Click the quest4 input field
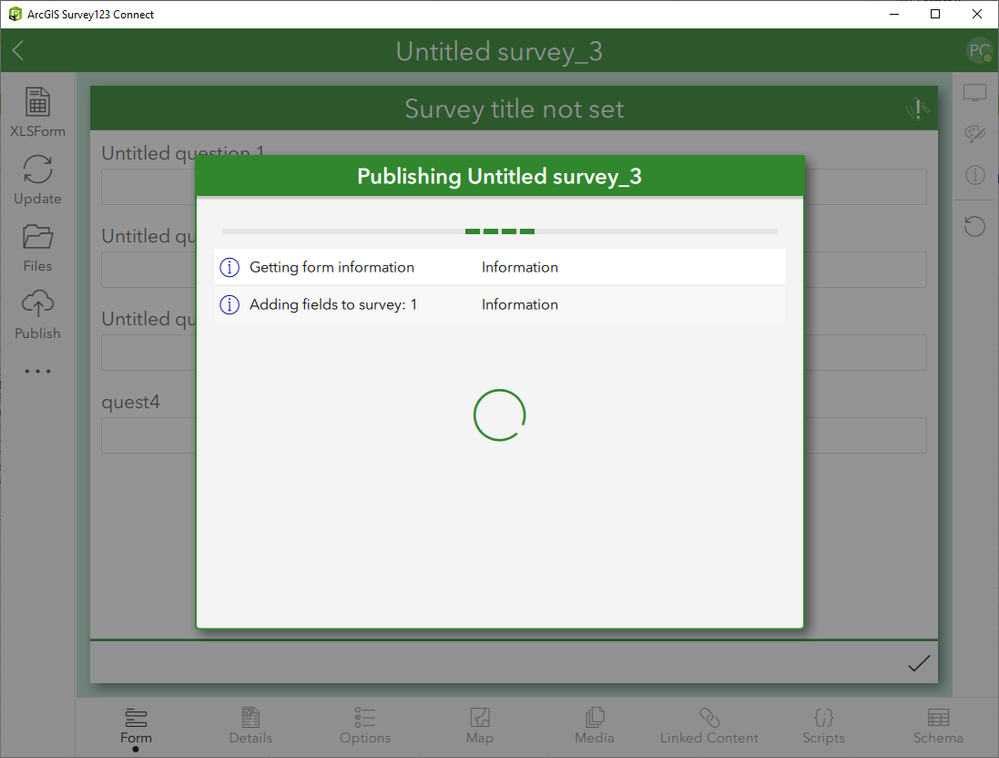999x758 pixels. [x=147, y=435]
